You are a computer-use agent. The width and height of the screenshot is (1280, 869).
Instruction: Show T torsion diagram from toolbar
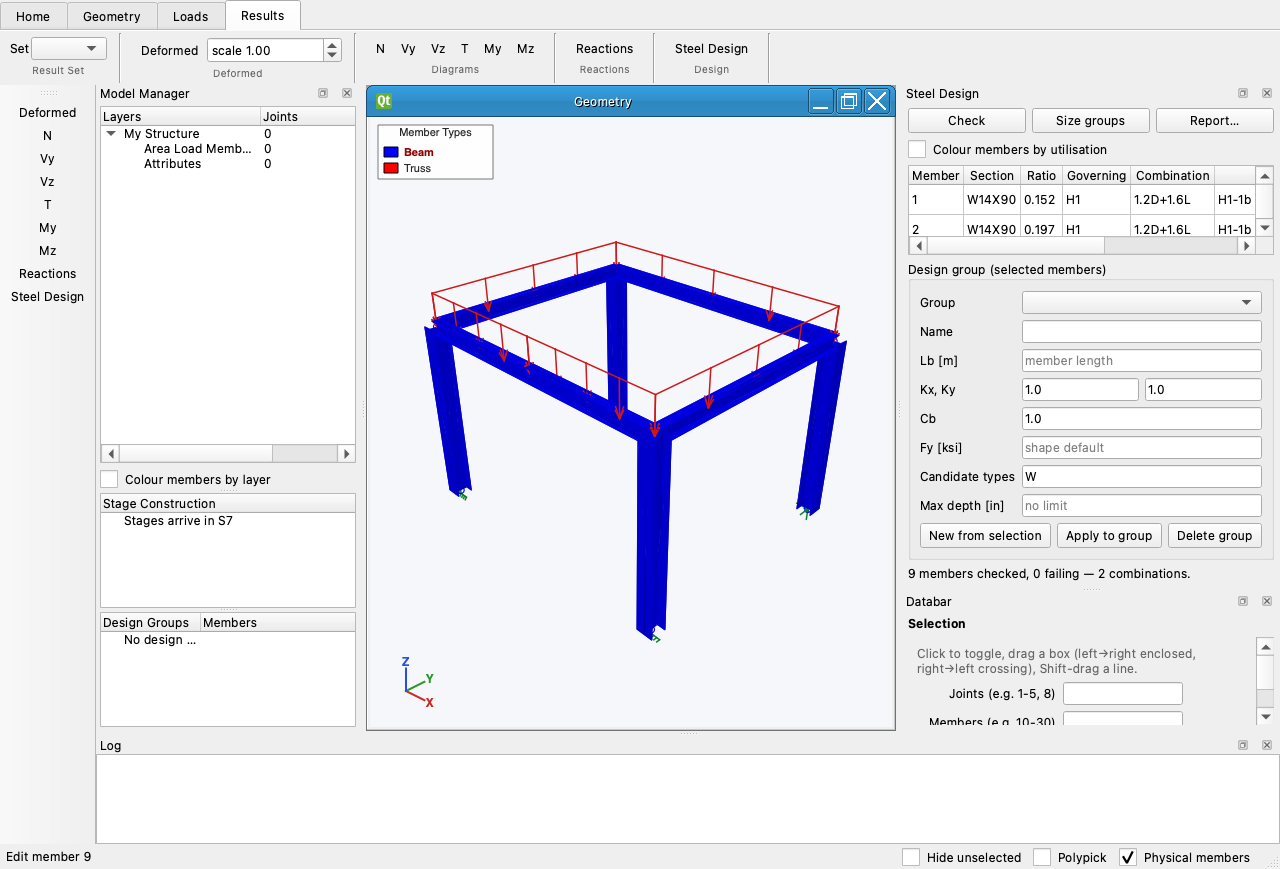tap(465, 48)
